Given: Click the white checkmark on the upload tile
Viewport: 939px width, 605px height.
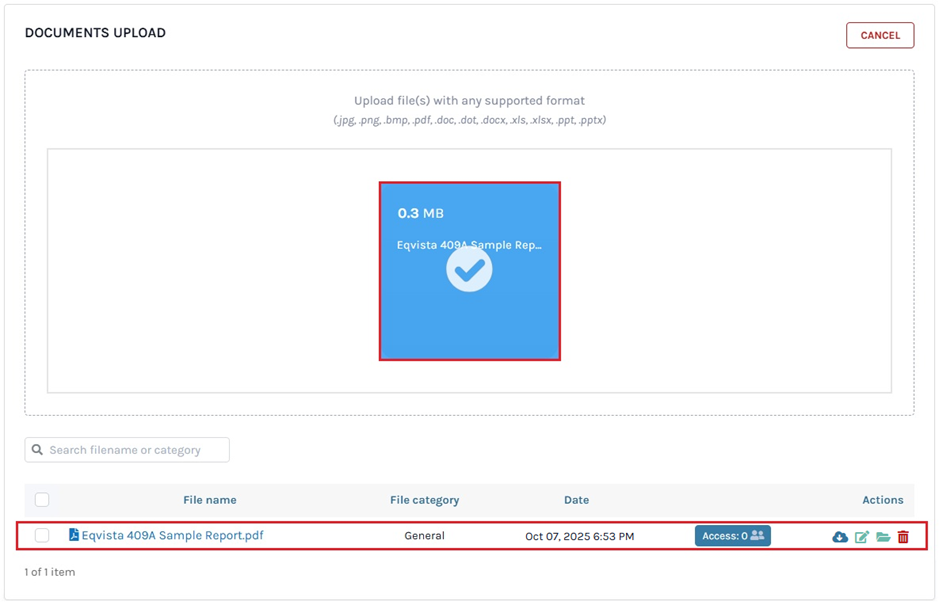Looking at the screenshot, I should 469,269.
